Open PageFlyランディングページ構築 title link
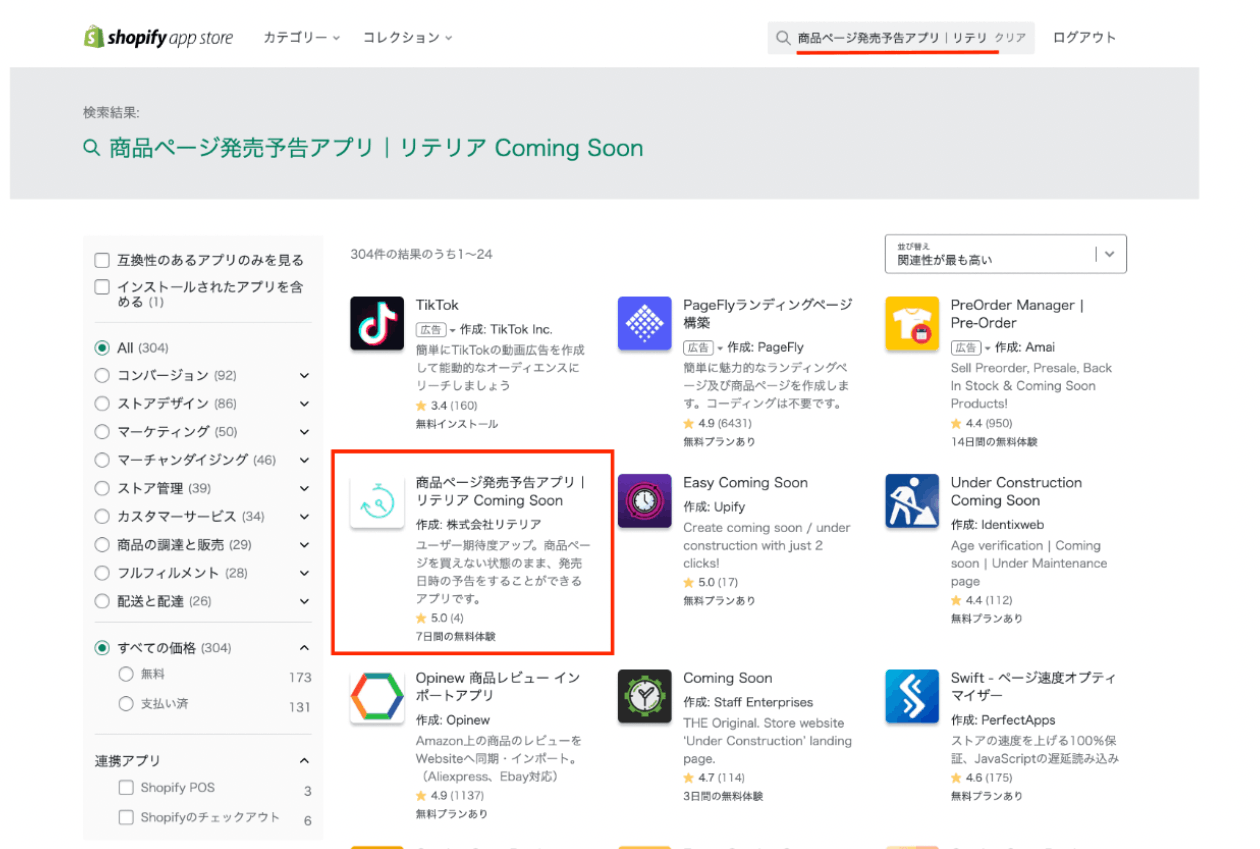The height and width of the screenshot is (849, 1260). (768, 314)
